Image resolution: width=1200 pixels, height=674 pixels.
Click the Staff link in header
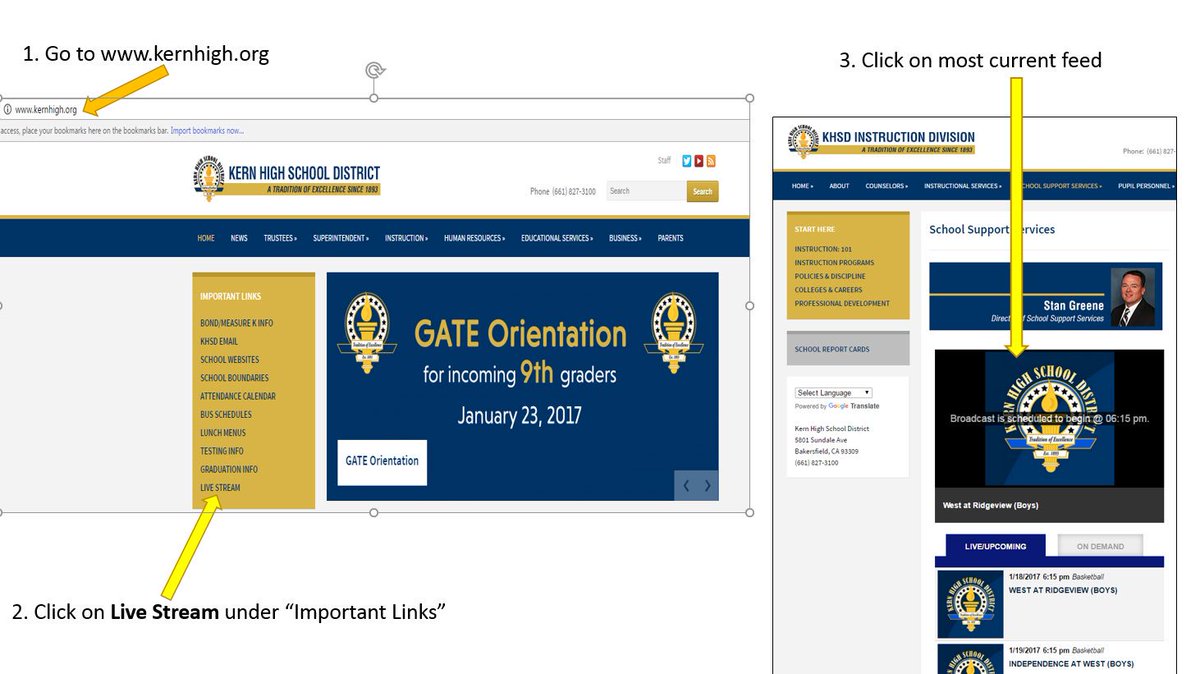tap(664, 161)
